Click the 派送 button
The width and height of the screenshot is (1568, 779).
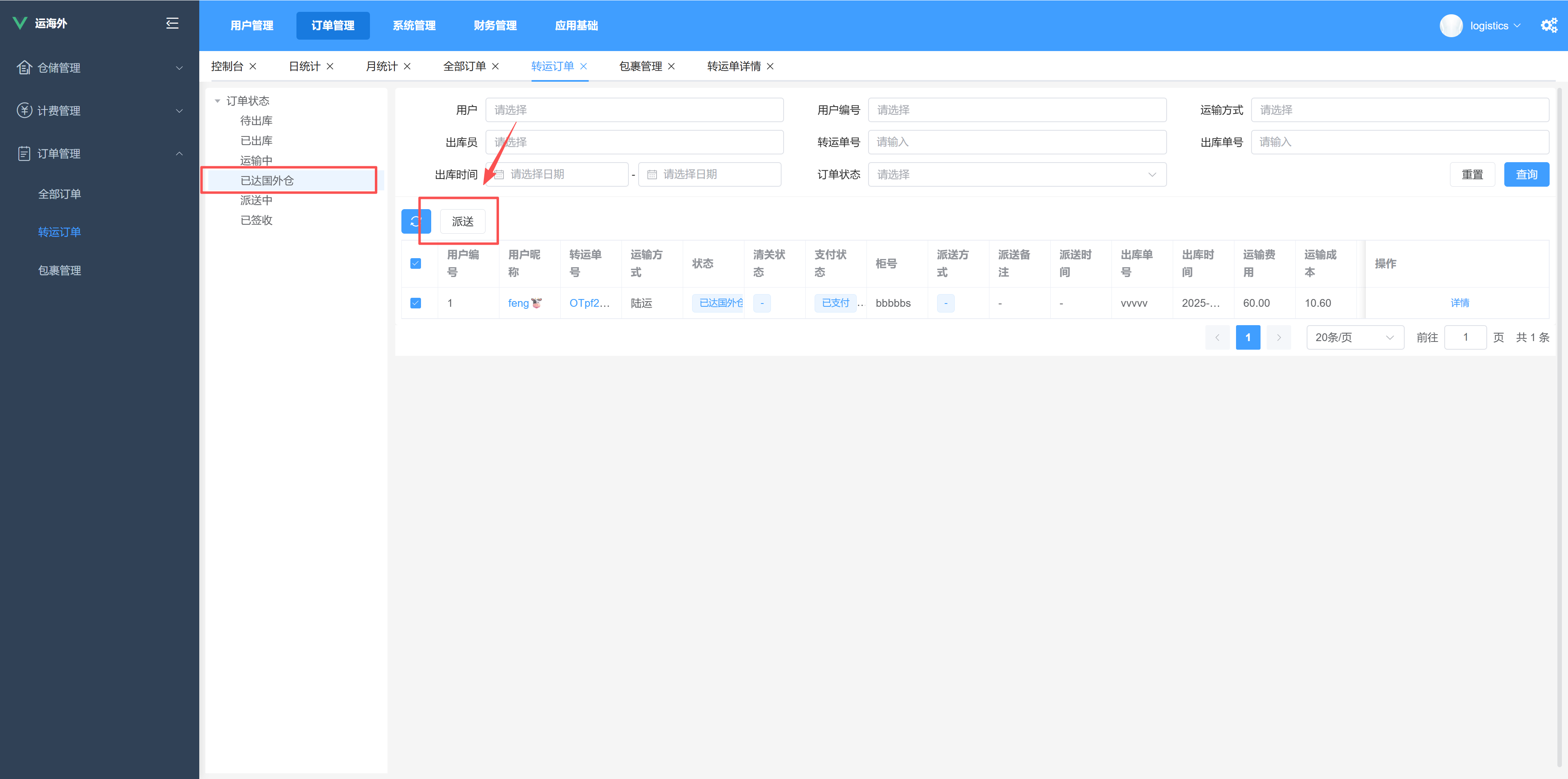[463, 222]
